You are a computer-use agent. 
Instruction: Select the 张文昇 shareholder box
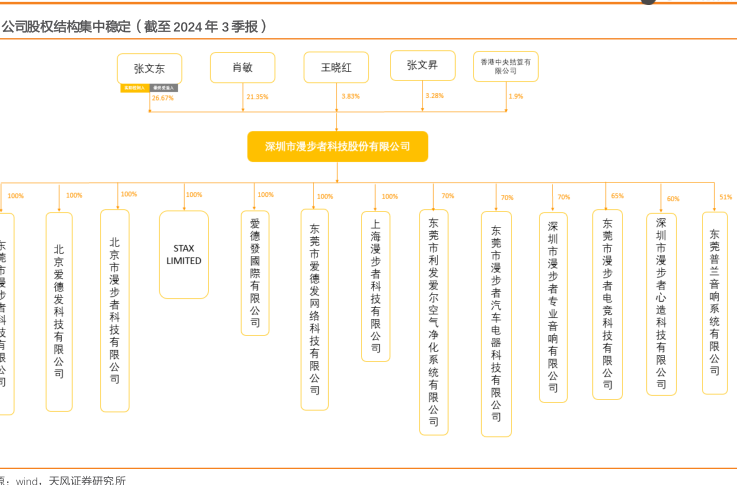[423, 65]
